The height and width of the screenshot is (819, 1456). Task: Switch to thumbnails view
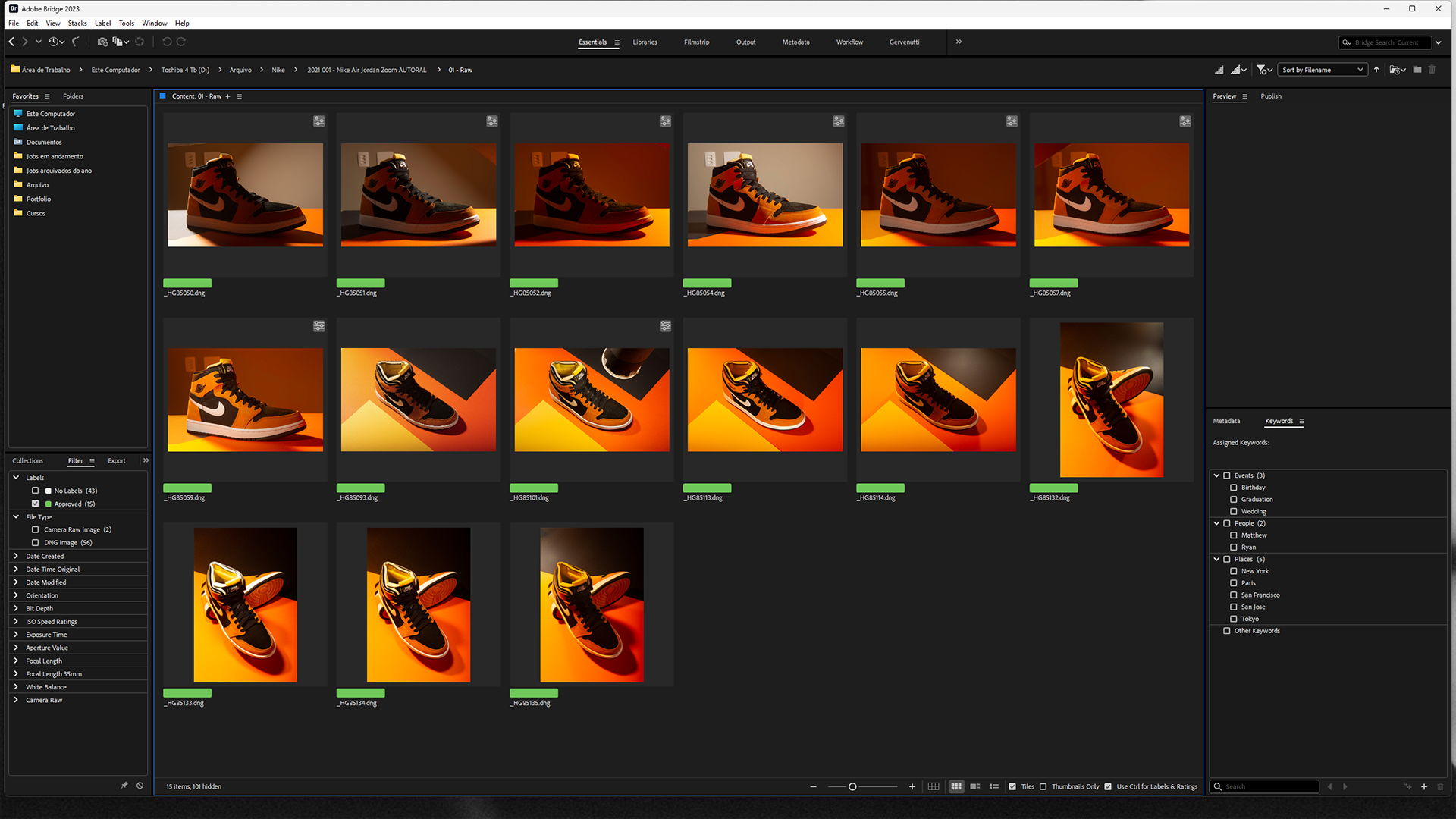[x=956, y=786]
